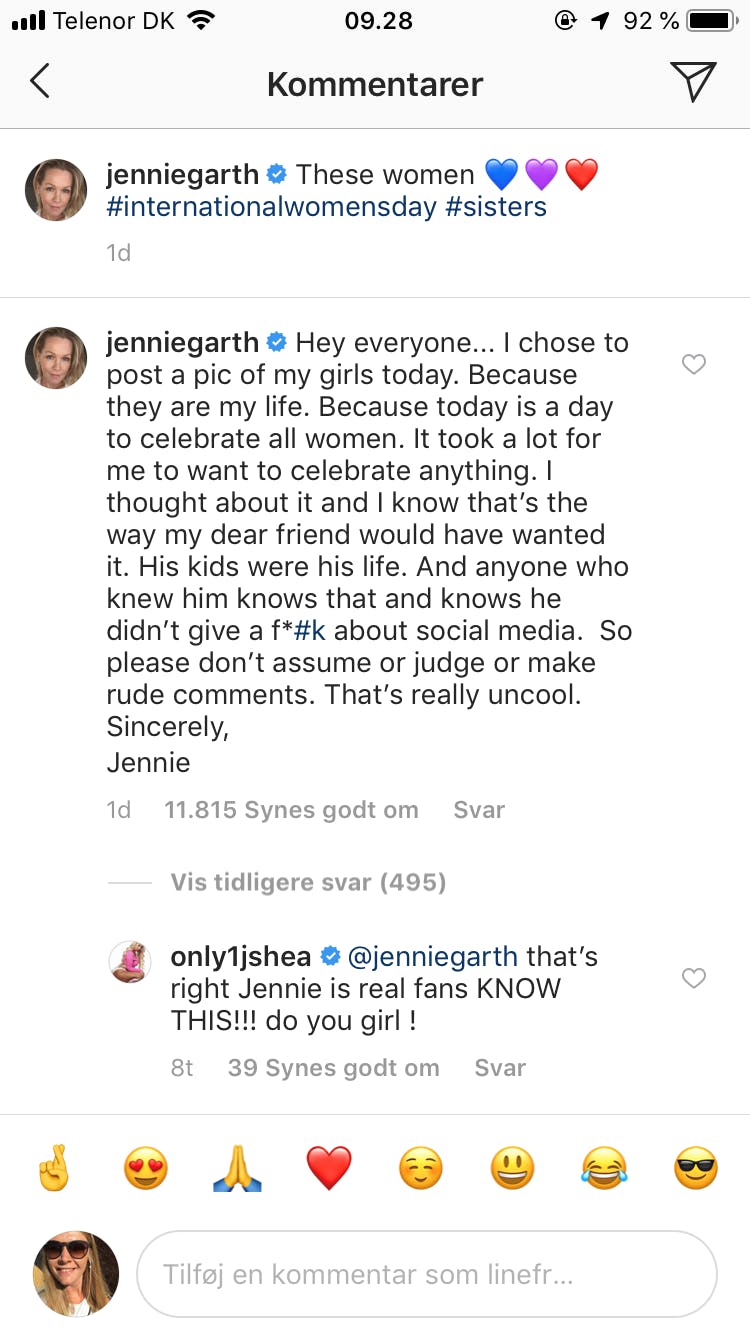Open the #internationalwomensday hashtag

272,207
